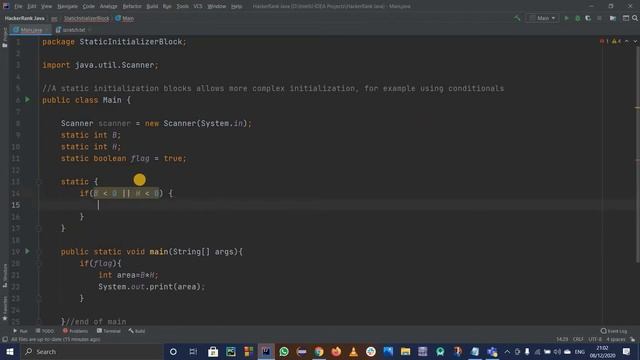Open Project Structure folder icon

[x=613, y=18]
